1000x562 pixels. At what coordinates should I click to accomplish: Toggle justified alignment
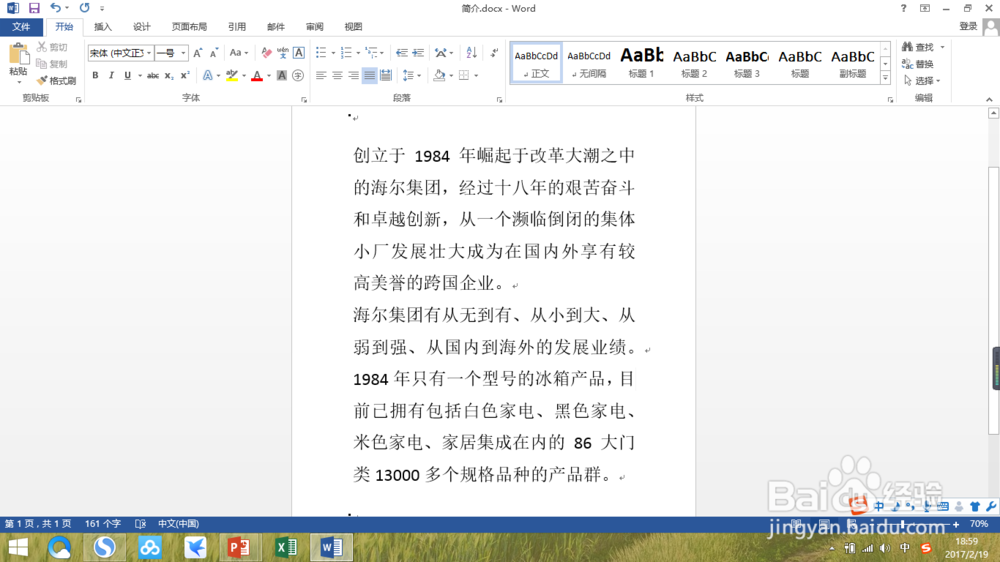point(369,75)
